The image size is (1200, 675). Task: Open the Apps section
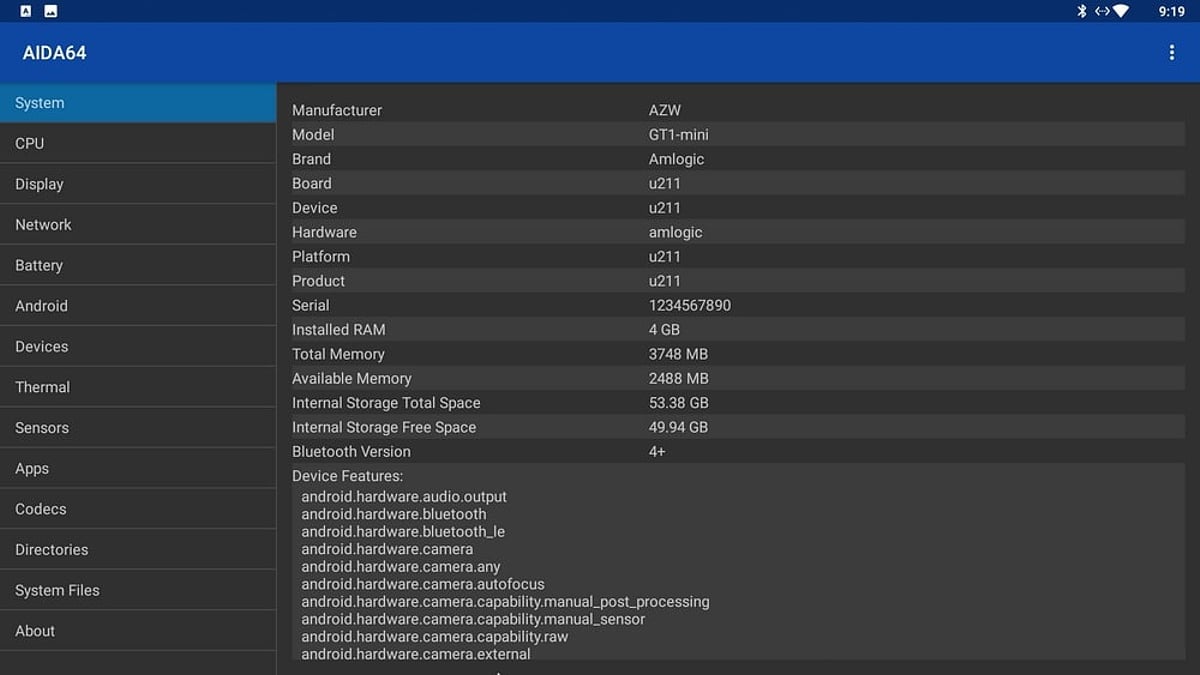point(138,468)
